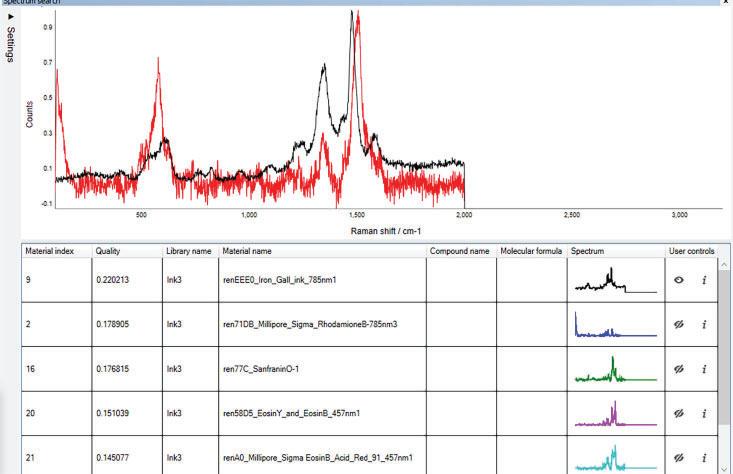The image size is (733, 474).
Task: Open info for SanfraninO-1 row
Action: tap(704, 369)
